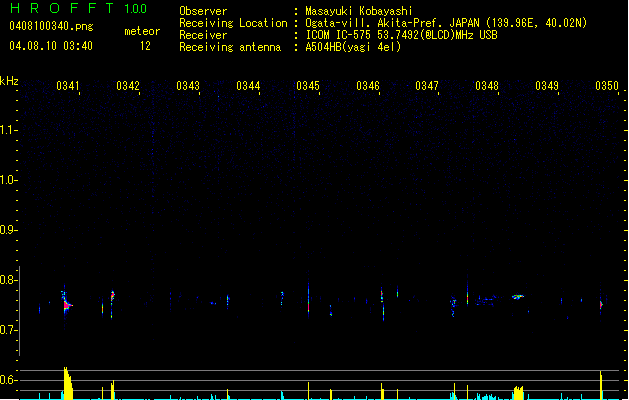Viewport: 629px width, 400px height.
Task: Click the tallest yellow power bar near 0341
Action: (68, 383)
